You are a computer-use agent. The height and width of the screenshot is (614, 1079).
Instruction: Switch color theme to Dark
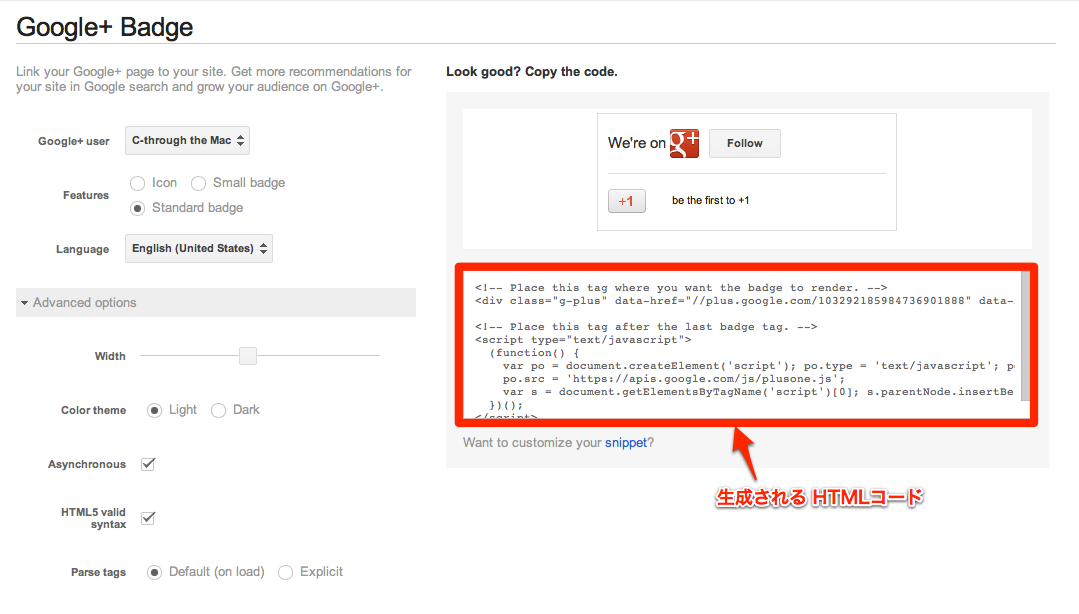pos(218,410)
